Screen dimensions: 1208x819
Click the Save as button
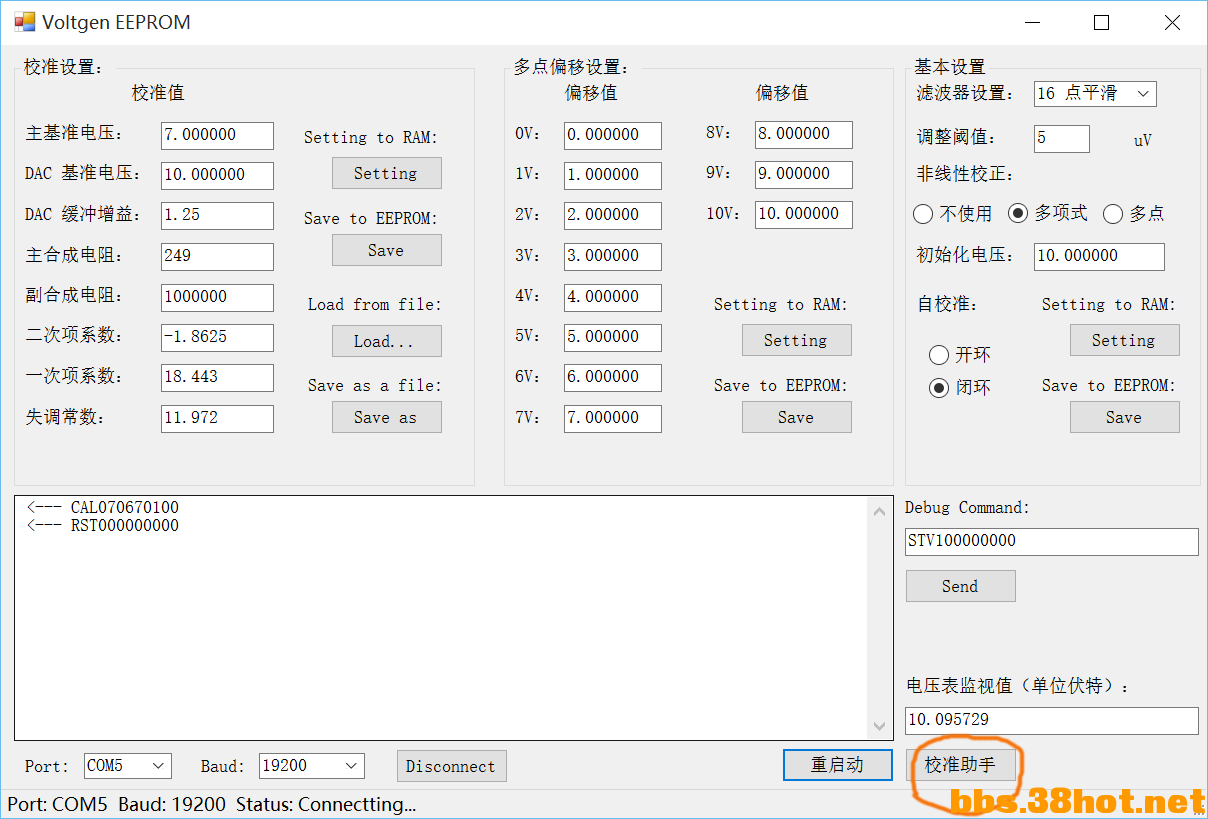pyautogui.click(x=386, y=417)
